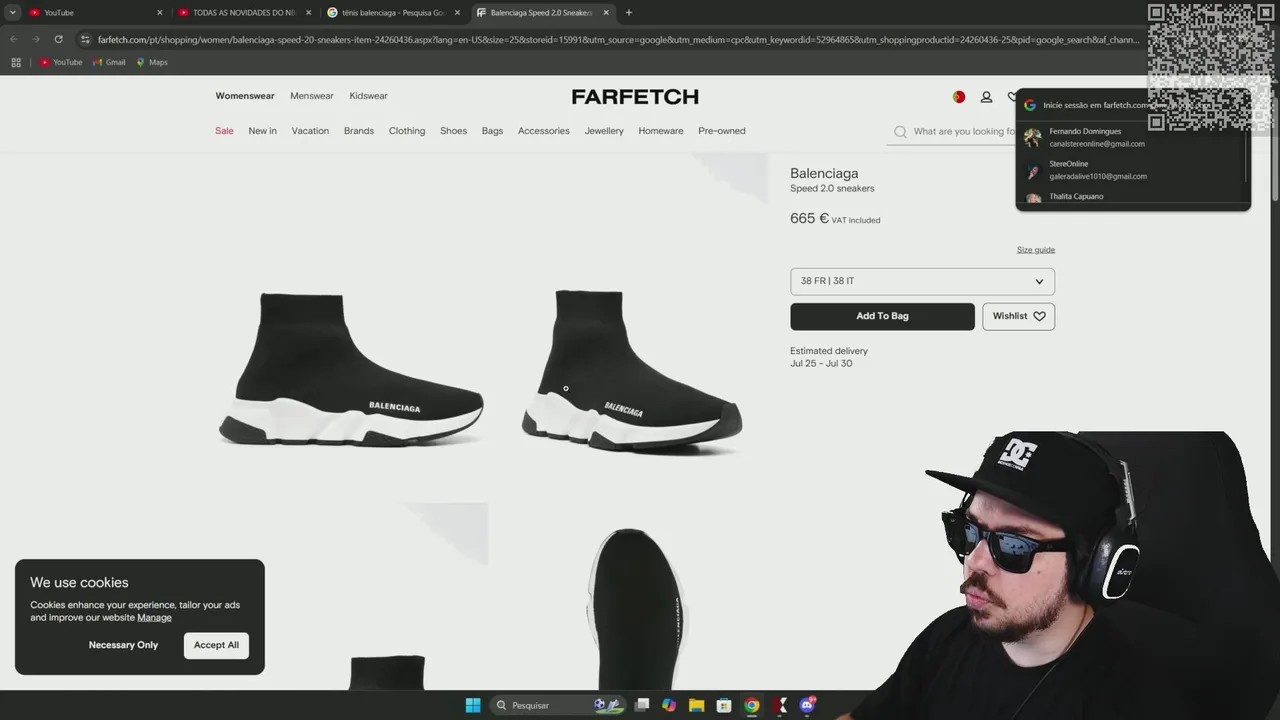Open the side-view sneaker product image
This screenshot has width=1280, height=720.
(x=351, y=369)
